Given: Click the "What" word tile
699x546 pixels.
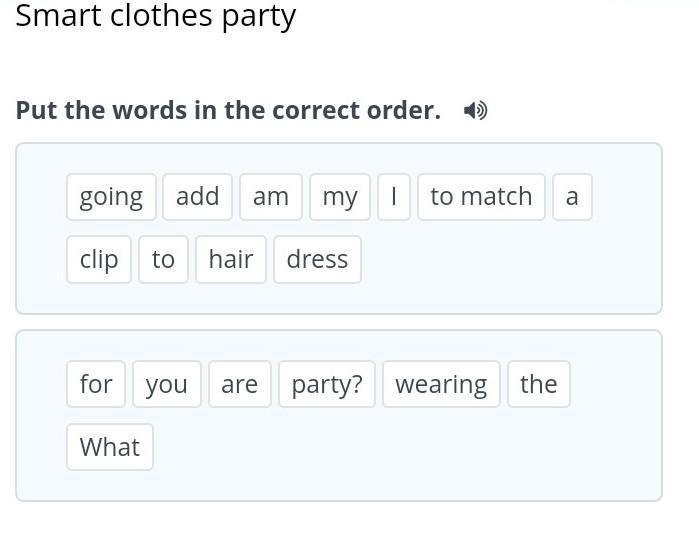Looking at the screenshot, I should (110, 447).
